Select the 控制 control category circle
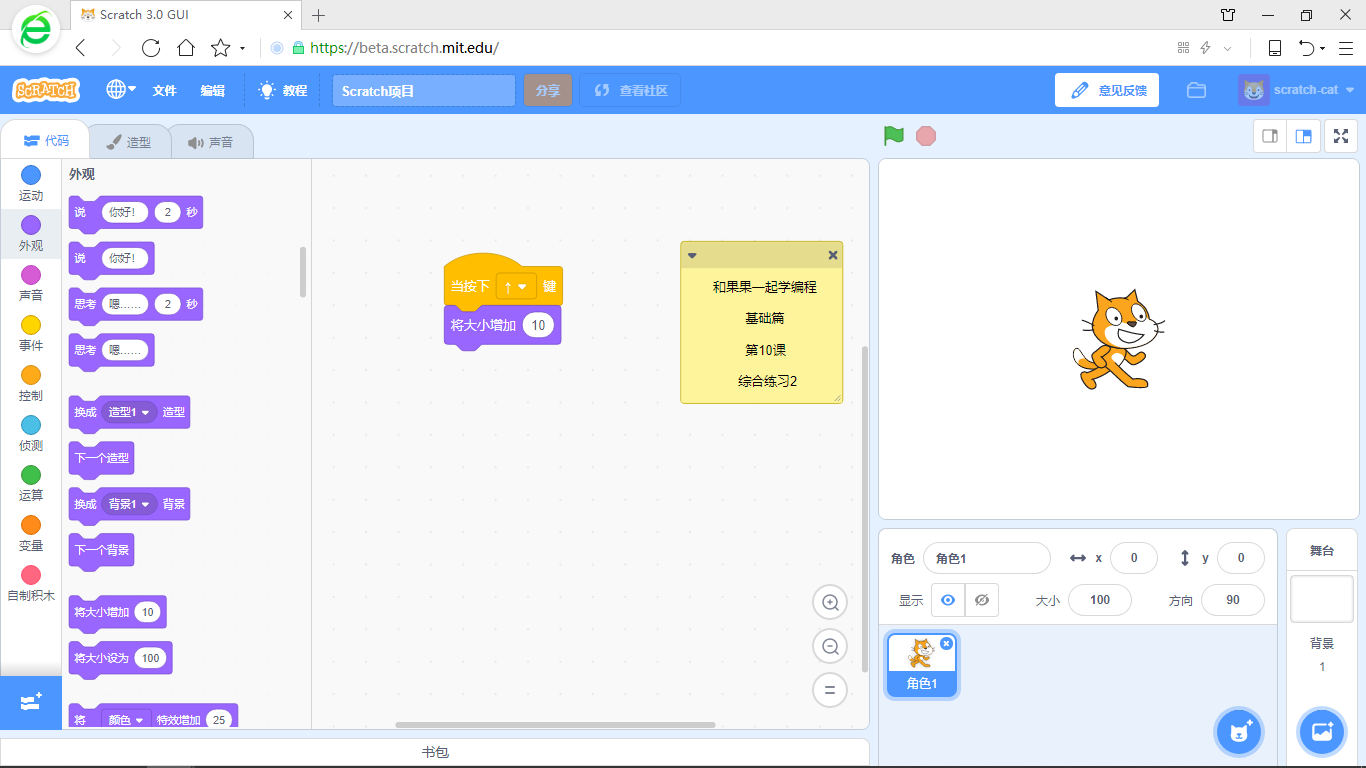The width and height of the screenshot is (1366, 768). coord(31,375)
